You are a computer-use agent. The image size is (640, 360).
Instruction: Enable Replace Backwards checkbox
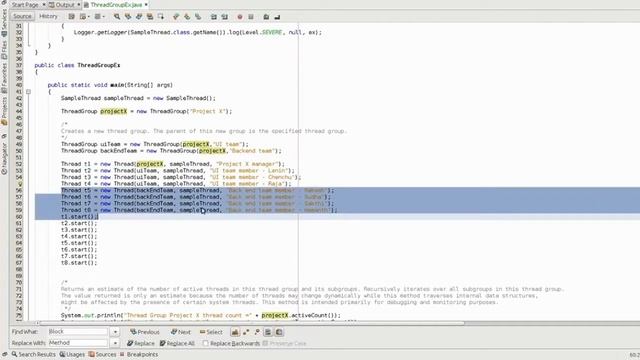tap(206, 343)
